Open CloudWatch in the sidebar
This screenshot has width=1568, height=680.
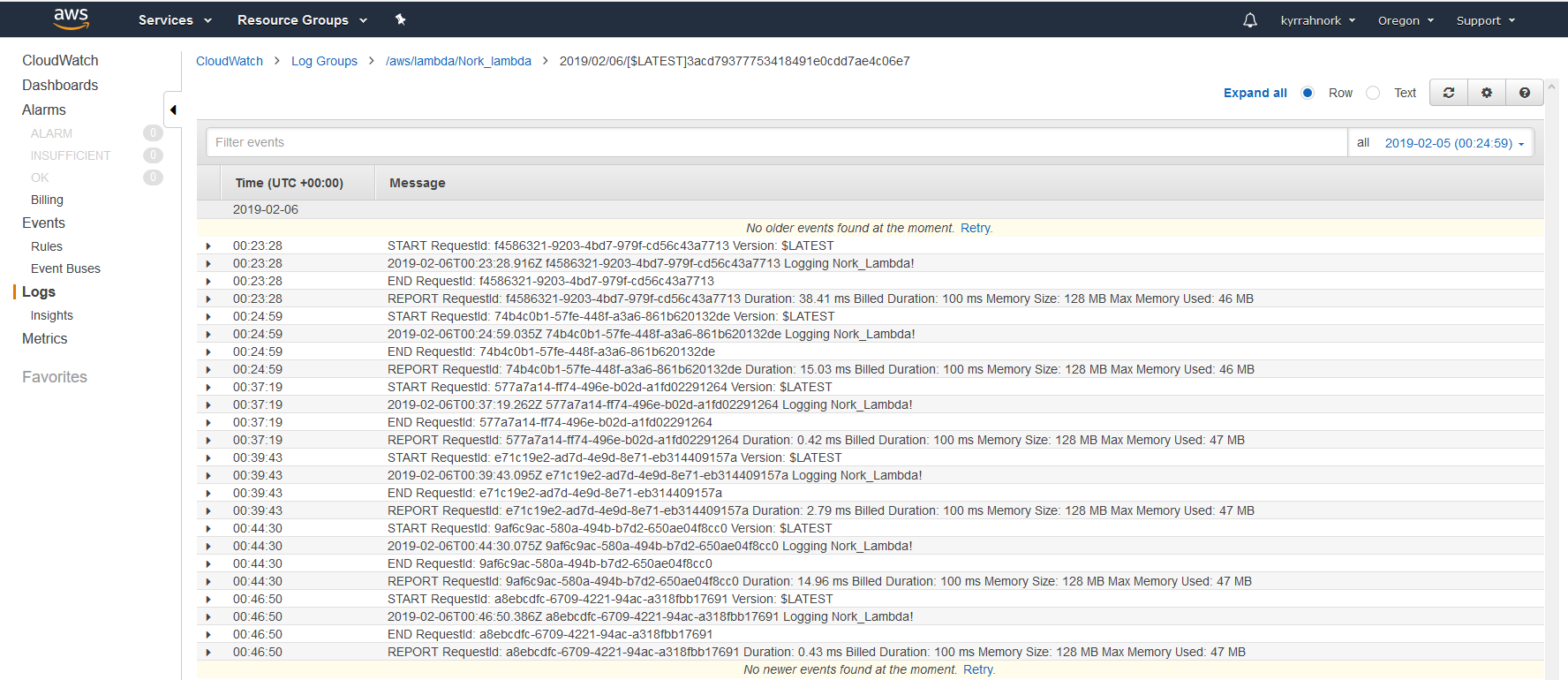point(60,60)
